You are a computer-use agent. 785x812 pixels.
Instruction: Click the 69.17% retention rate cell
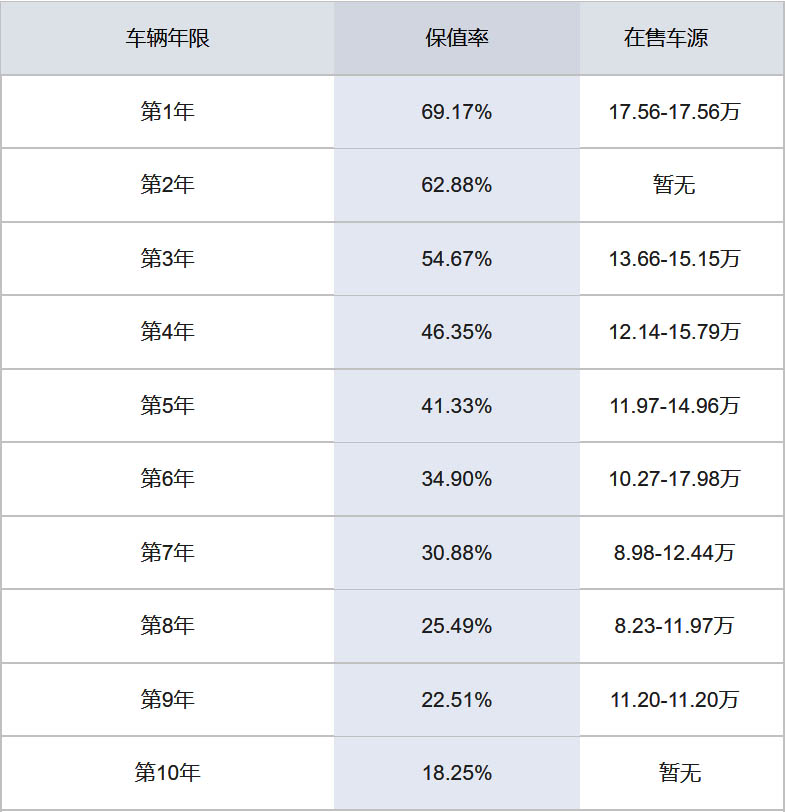(x=456, y=113)
